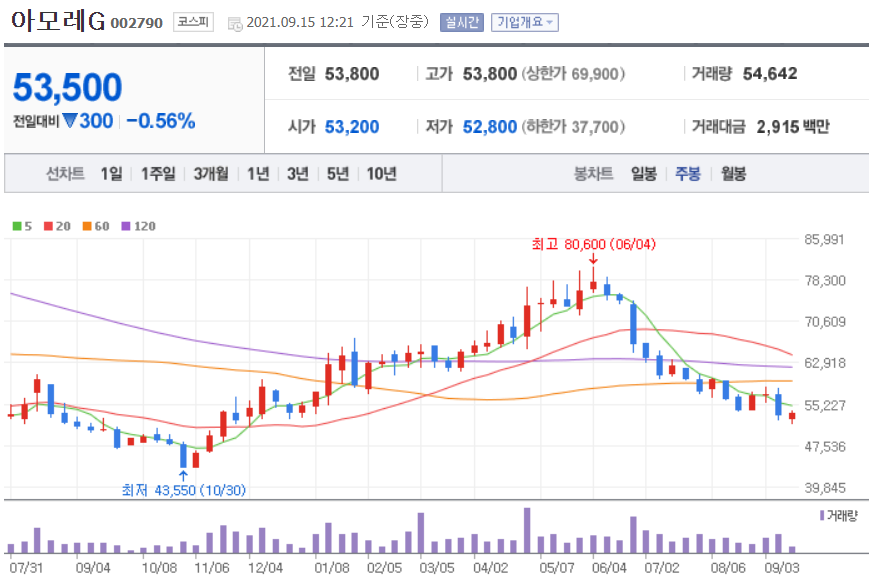Switch to 월봉 monthly candle chart
Image resolution: width=869 pixels, height=579 pixels.
click(733, 174)
